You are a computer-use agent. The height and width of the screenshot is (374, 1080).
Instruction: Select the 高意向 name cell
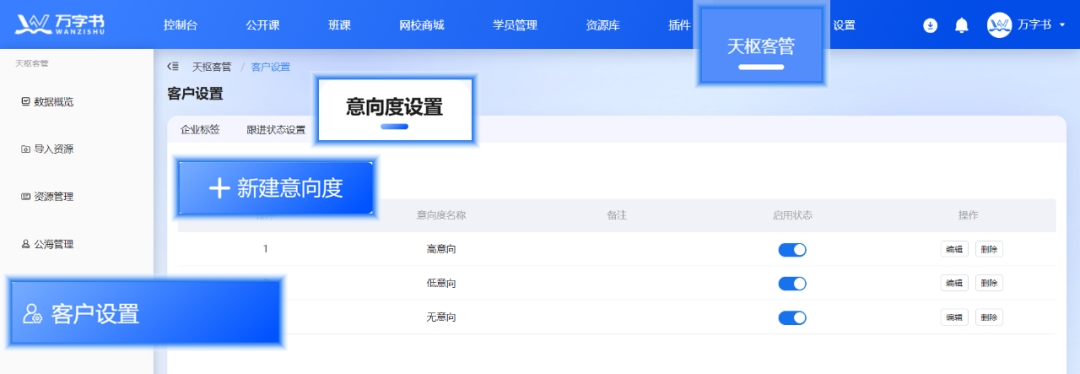coord(442,249)
